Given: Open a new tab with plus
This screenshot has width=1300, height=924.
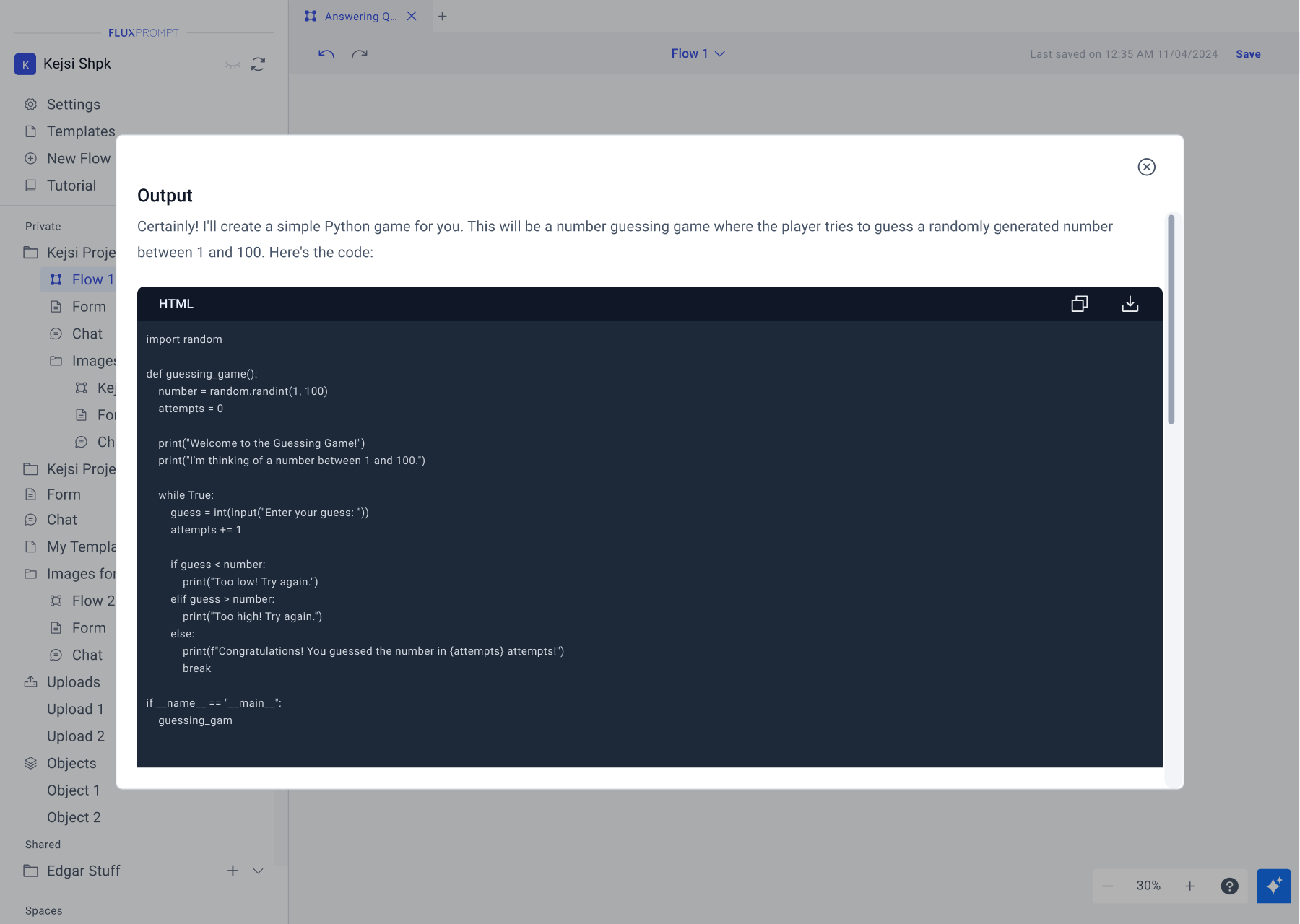Looking at the screenshot, I should point(443,16).
